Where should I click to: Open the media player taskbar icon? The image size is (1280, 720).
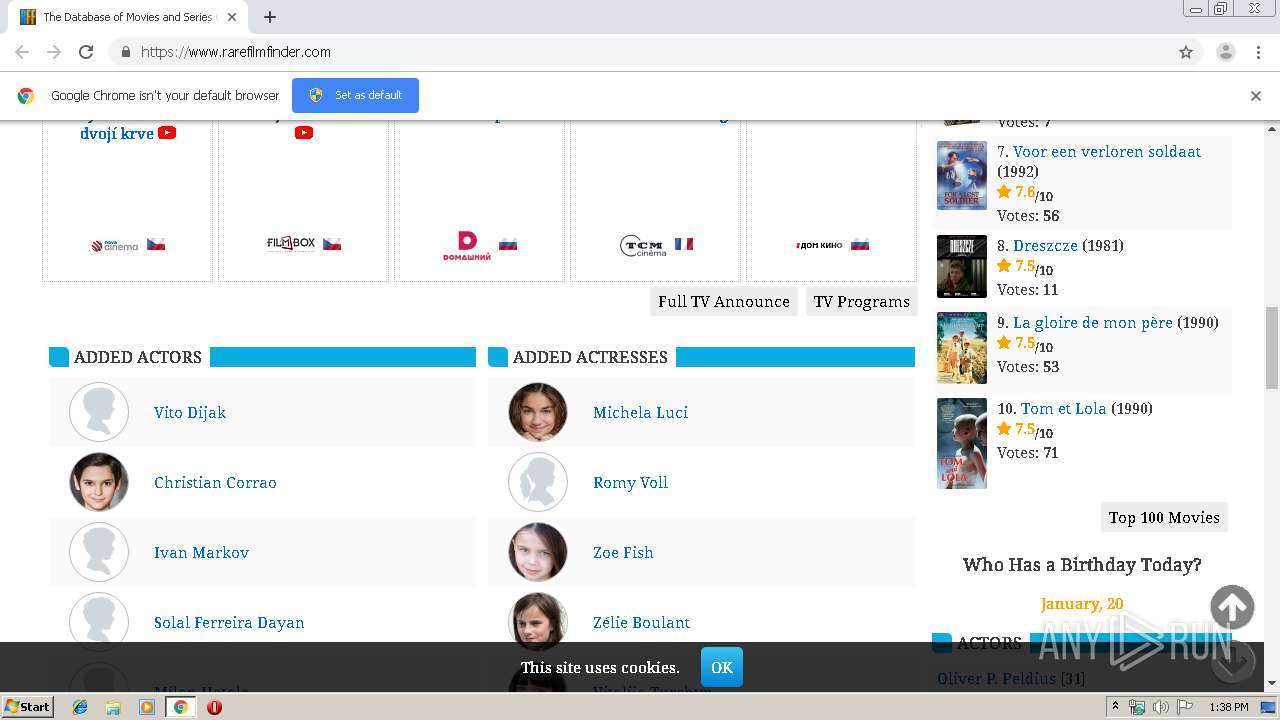point(147,707)
